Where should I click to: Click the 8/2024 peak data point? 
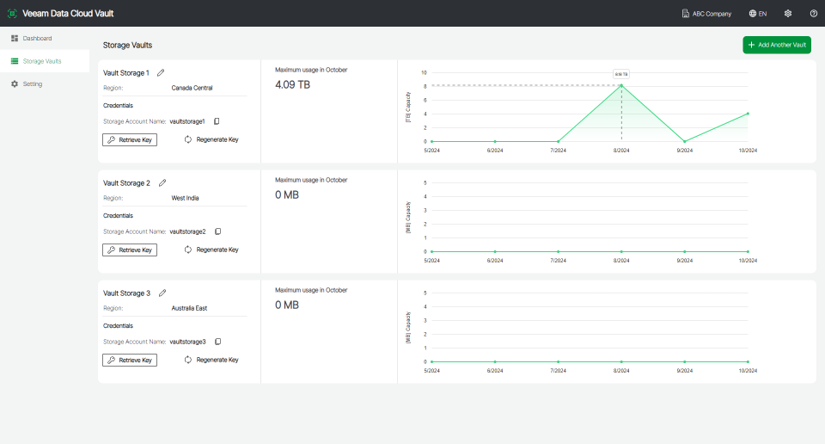(621, 86)
